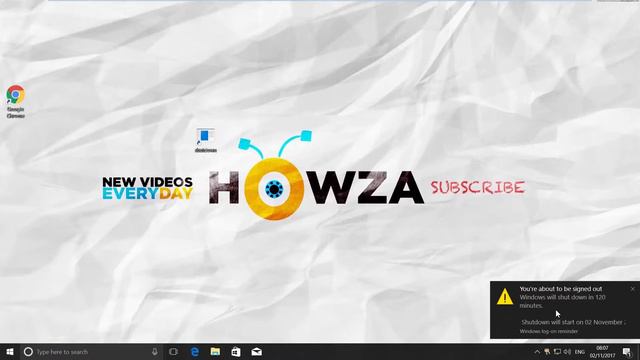The width and height of the screenshot is (640, 360).
Task: Click the Cortana circle icon
Action: pyautogui.click(x=28, y=352)
